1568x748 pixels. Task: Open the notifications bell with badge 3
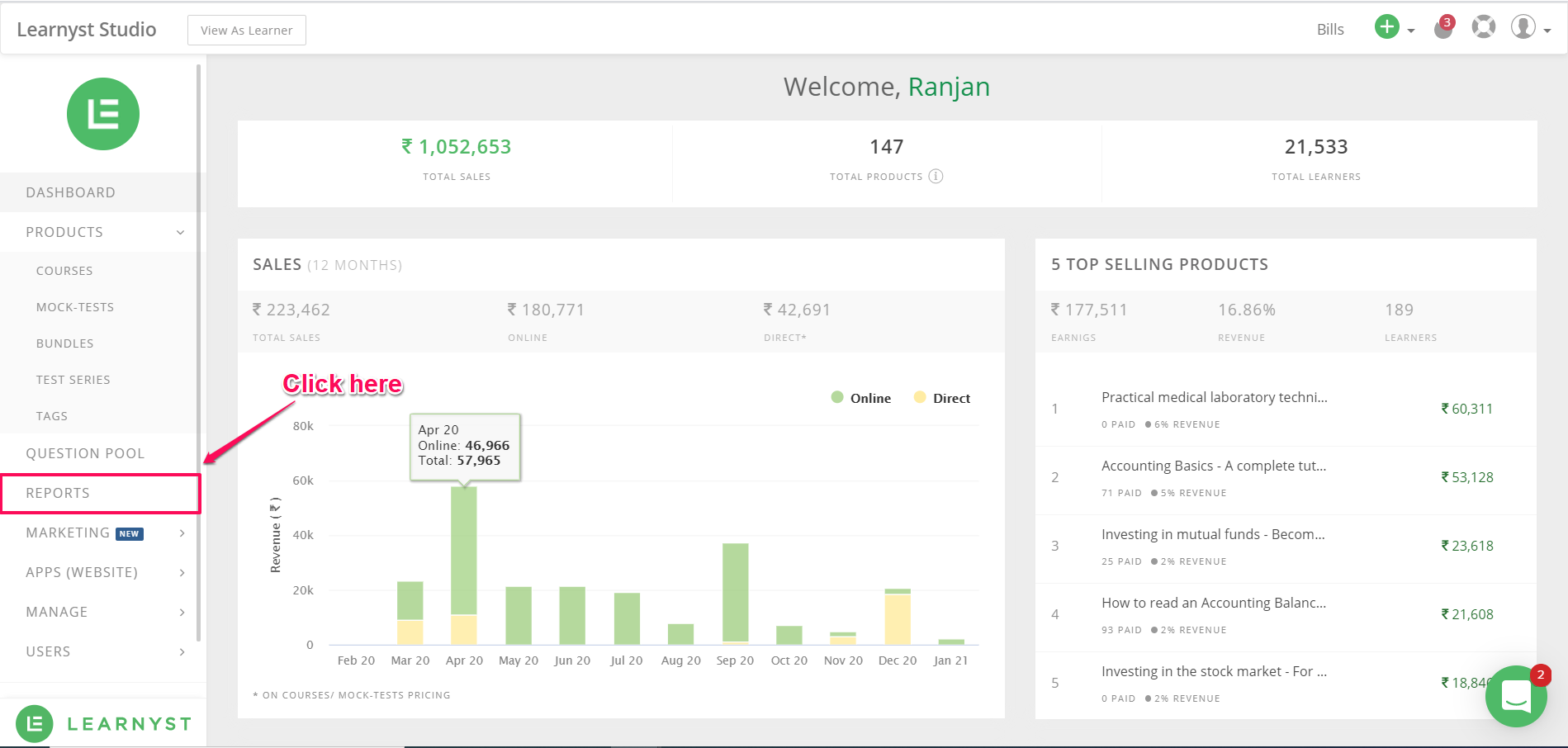[1443, 29]
